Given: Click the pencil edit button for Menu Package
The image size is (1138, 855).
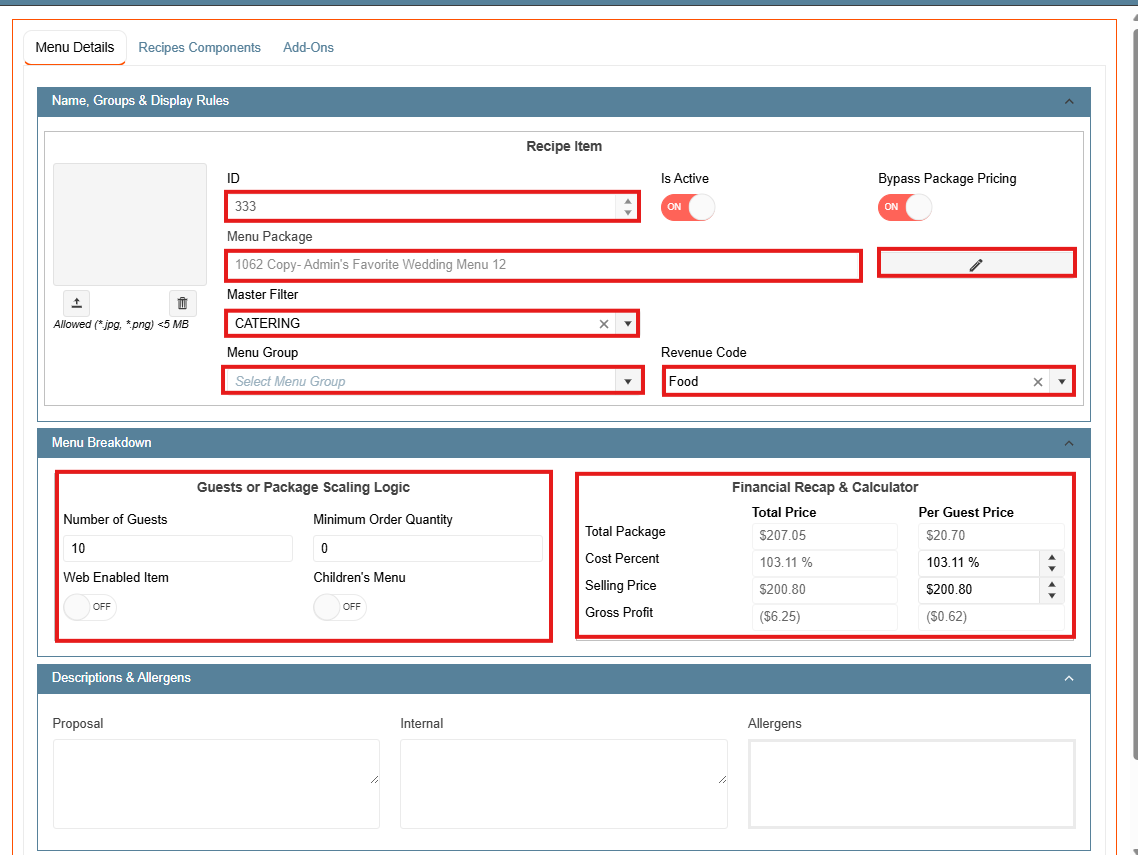Looking at the screenshot, I should pyautogui.click(x=976, y=264).
